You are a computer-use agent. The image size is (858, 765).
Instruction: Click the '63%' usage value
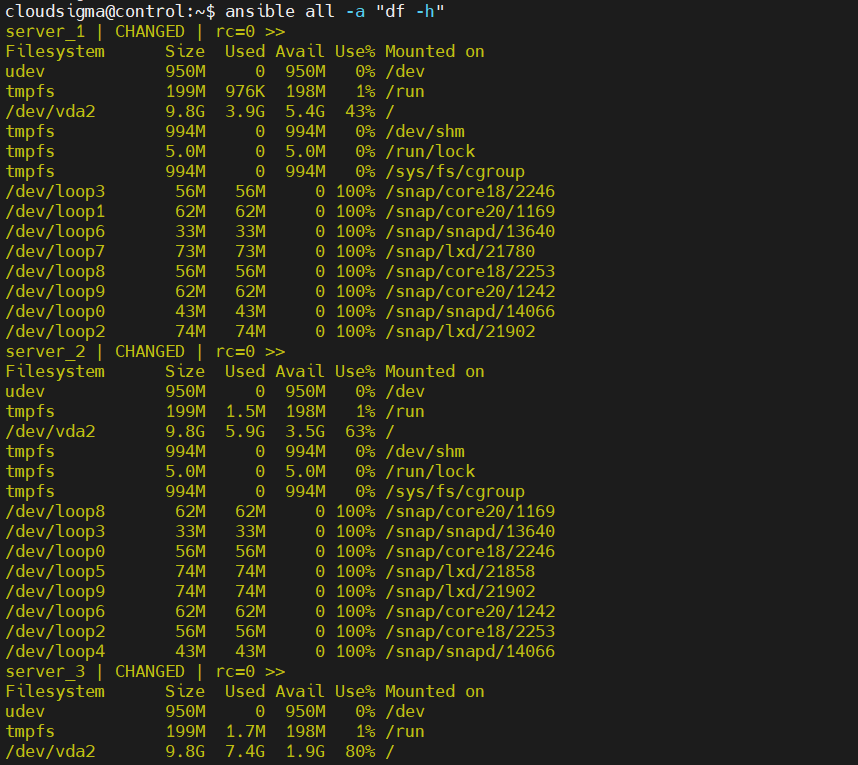(x=360, y=431)
